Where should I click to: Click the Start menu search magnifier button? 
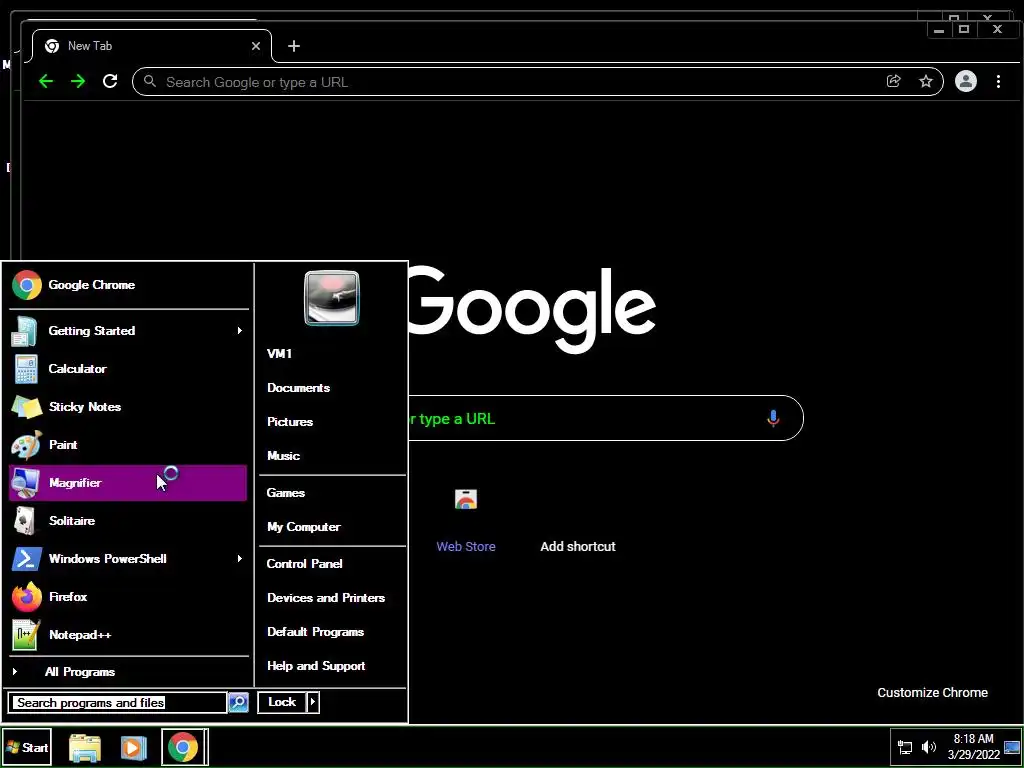[238, 703]
